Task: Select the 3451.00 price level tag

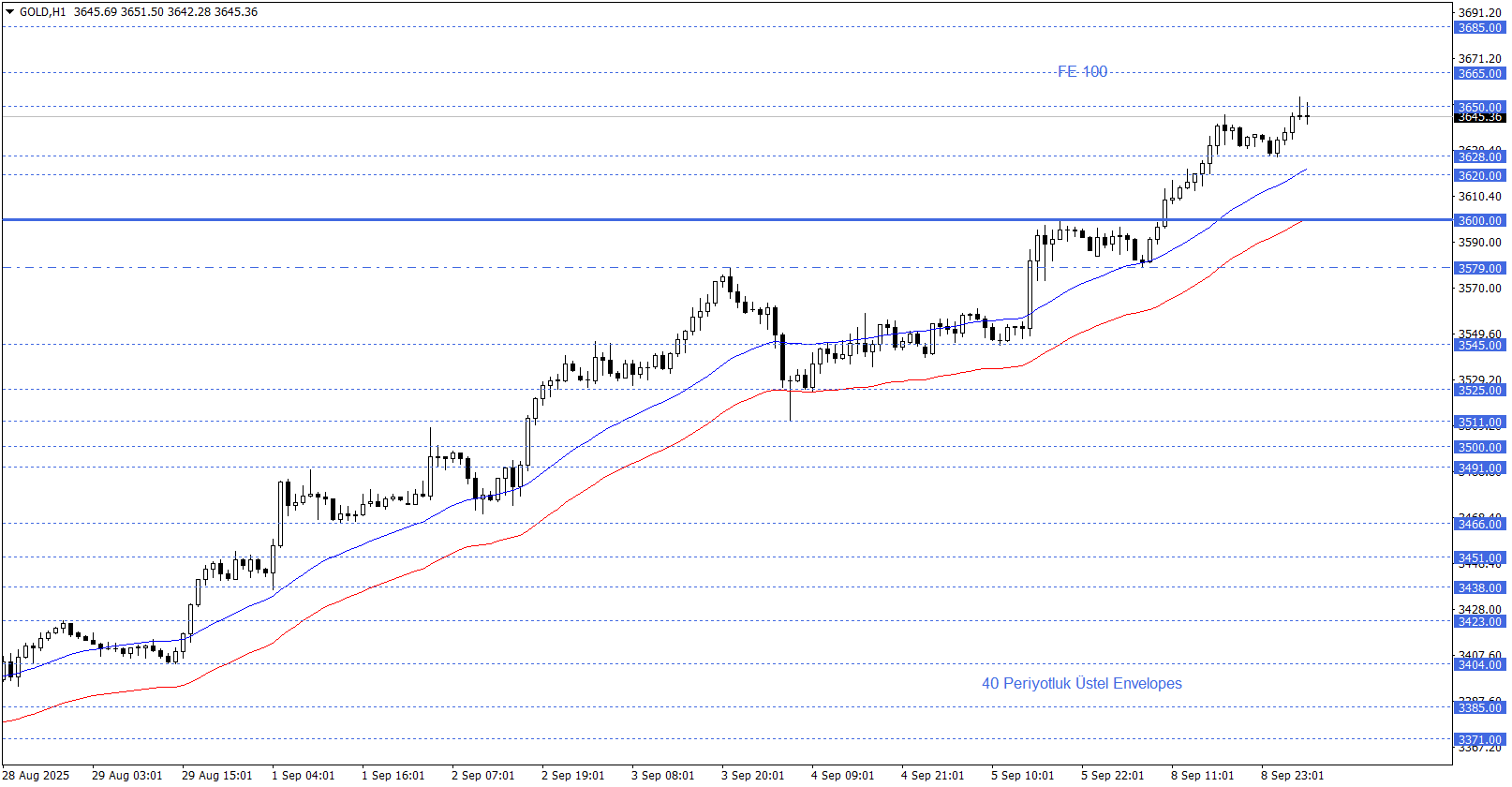Action: tap(1479, 557)
